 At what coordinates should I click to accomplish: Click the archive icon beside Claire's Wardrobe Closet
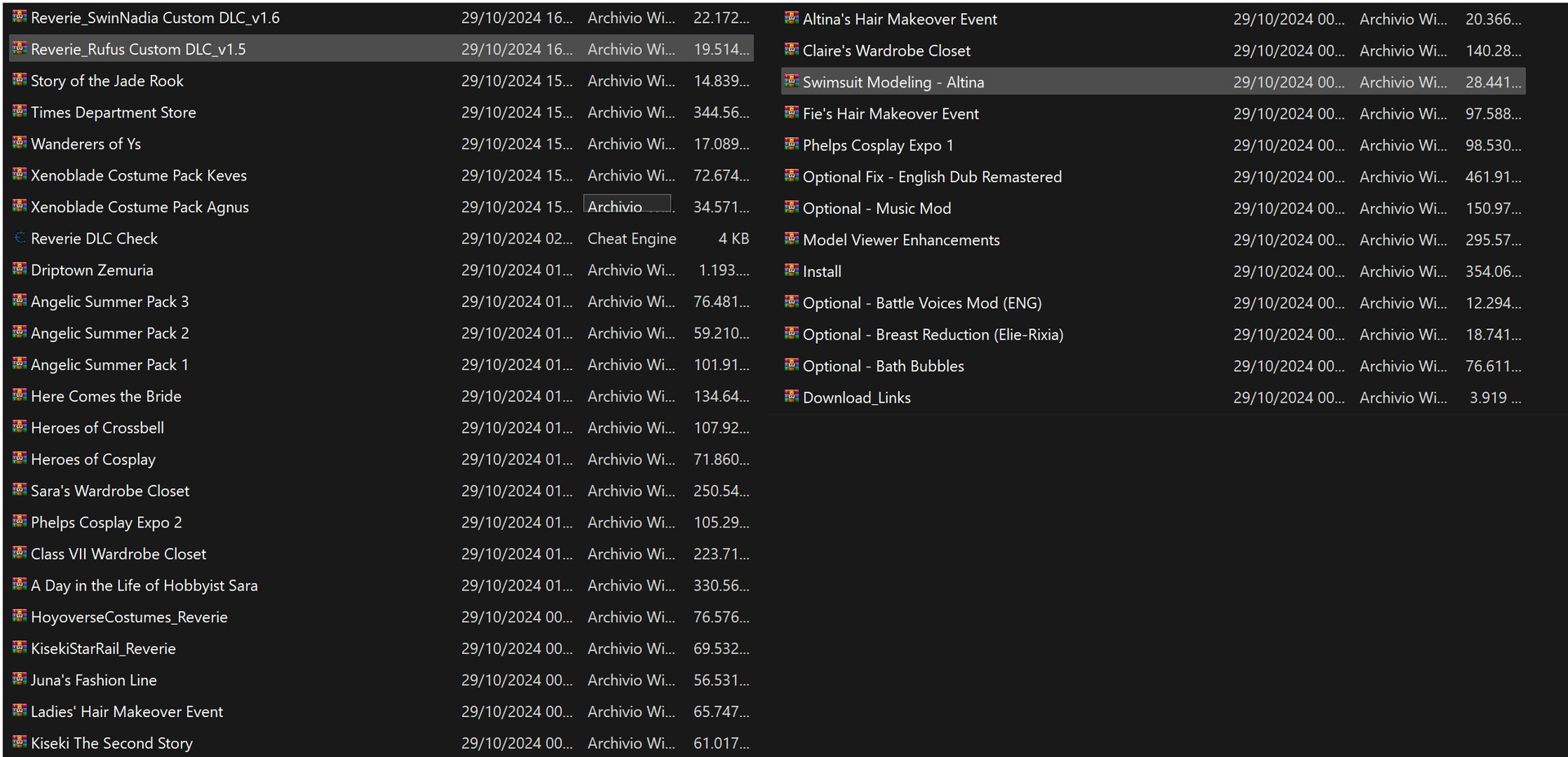click(x=791, y=50)
